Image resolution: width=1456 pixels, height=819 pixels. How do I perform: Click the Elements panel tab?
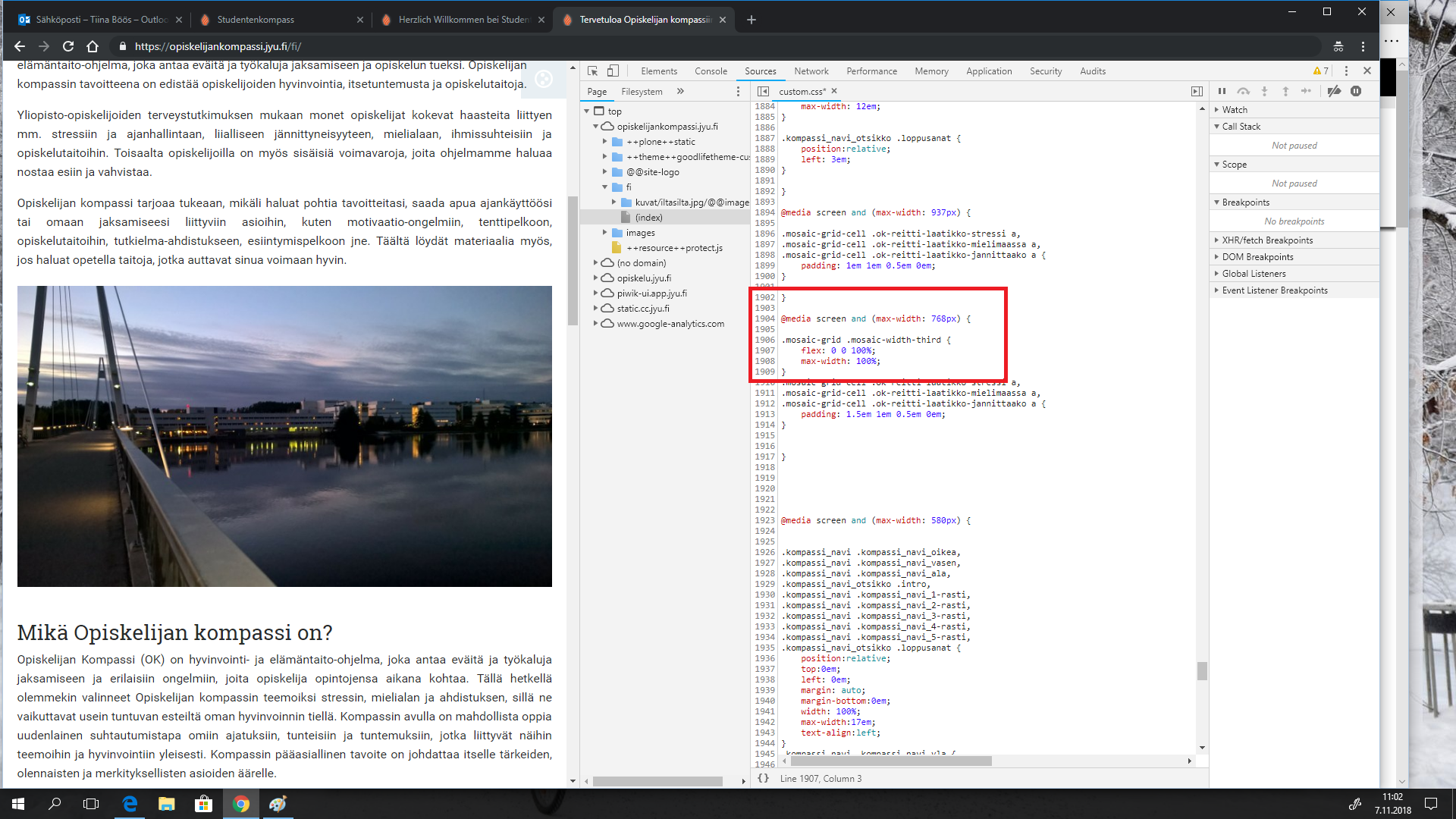coord(659,71)
